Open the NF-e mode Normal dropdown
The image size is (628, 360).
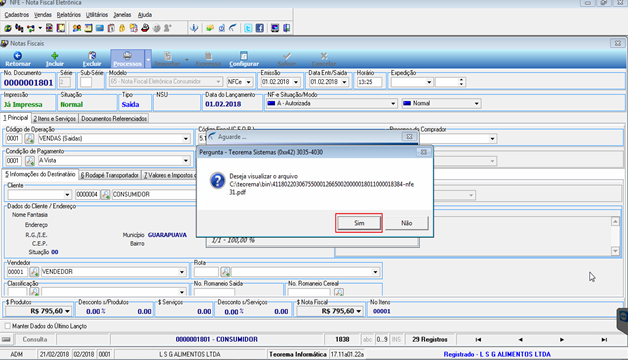tap(477, 103)
